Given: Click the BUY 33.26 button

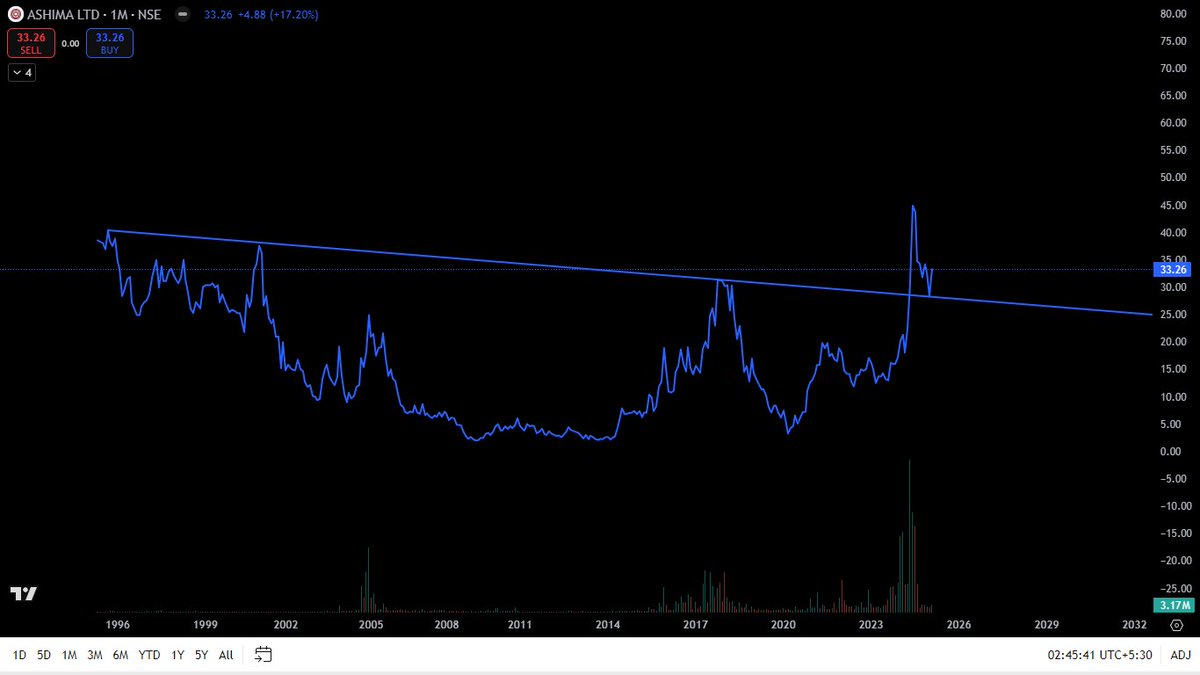Looking at the screenshot, I should 110,43.
